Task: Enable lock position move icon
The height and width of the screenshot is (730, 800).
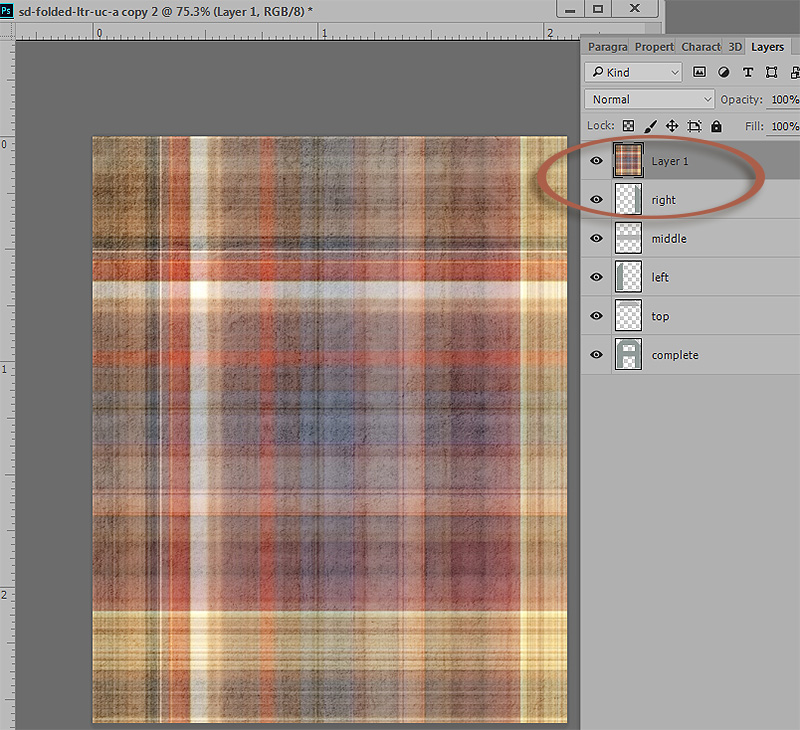Action: (x=672, y=126)
